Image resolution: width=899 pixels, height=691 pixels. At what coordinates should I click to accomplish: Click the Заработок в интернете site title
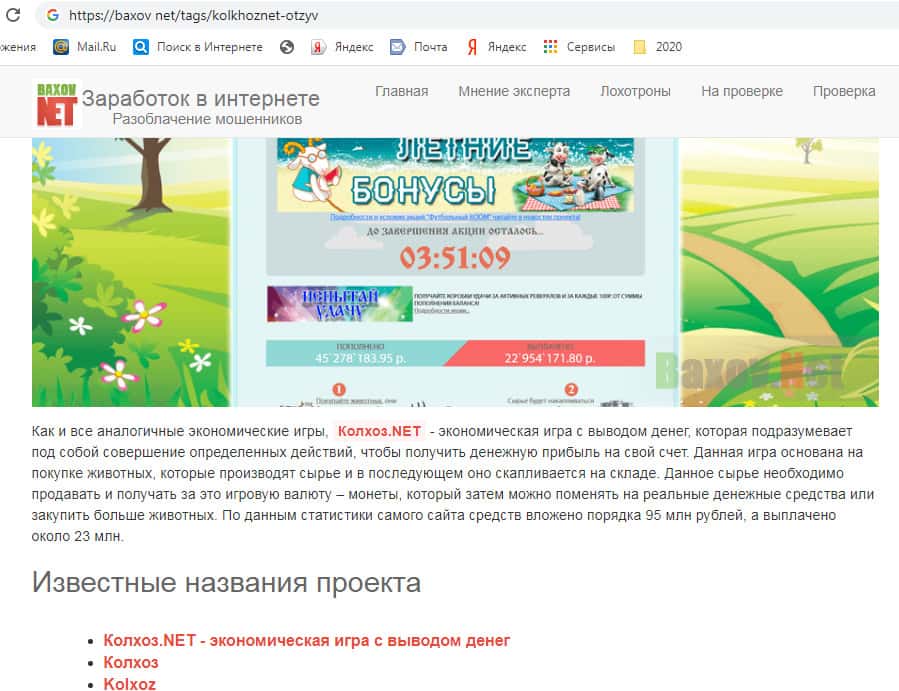coord(201,99)
